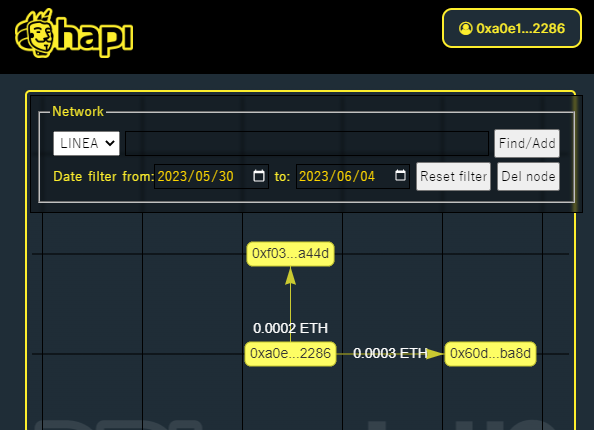Click the Reset filter button
594x430 pixels.
tap(453, 177)
